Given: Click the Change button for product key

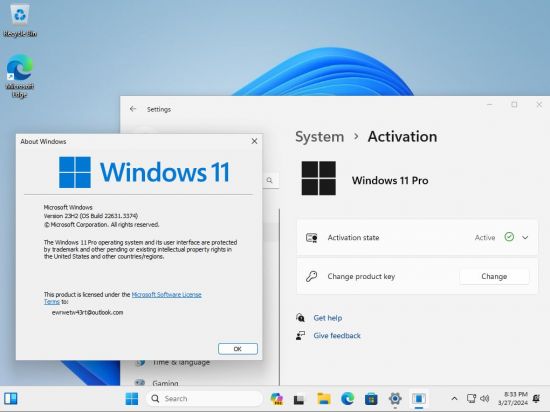Looking at the screenshot, I should (494, 276).
